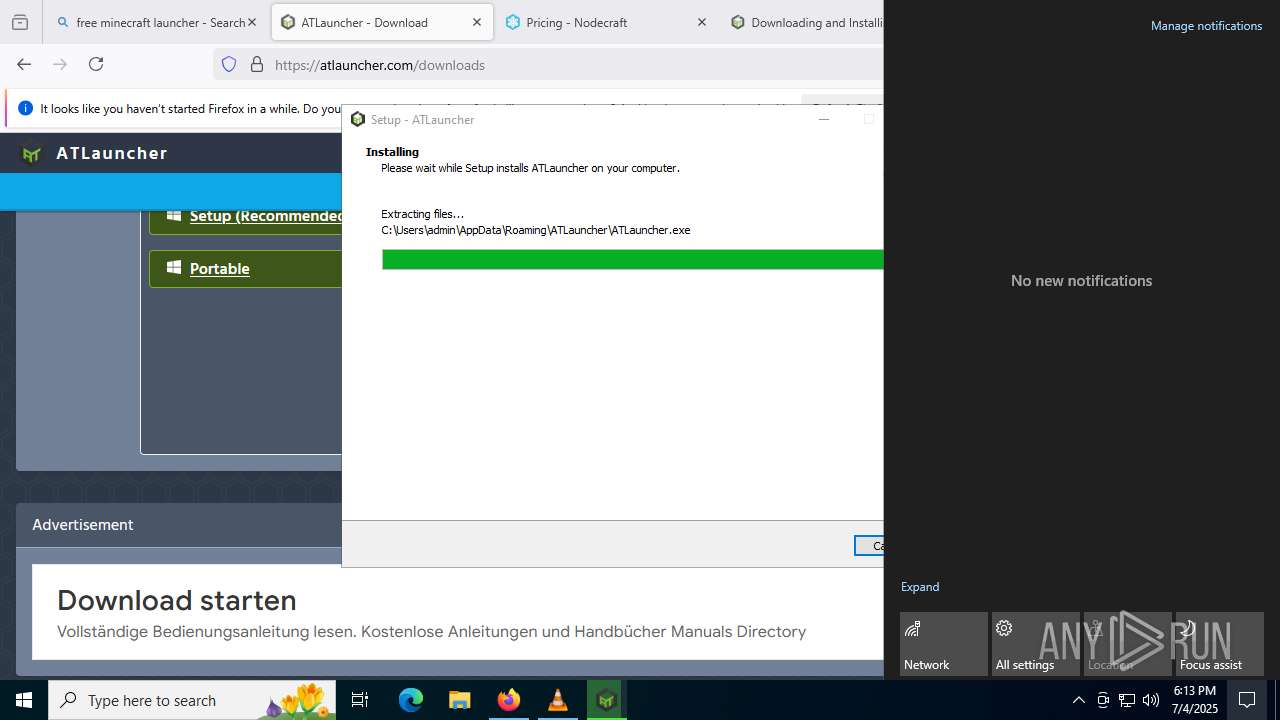Image resolution: width=1280 pixels, height=720 pixels.
Task: Click the Portable download button
Action: [246, 268]
